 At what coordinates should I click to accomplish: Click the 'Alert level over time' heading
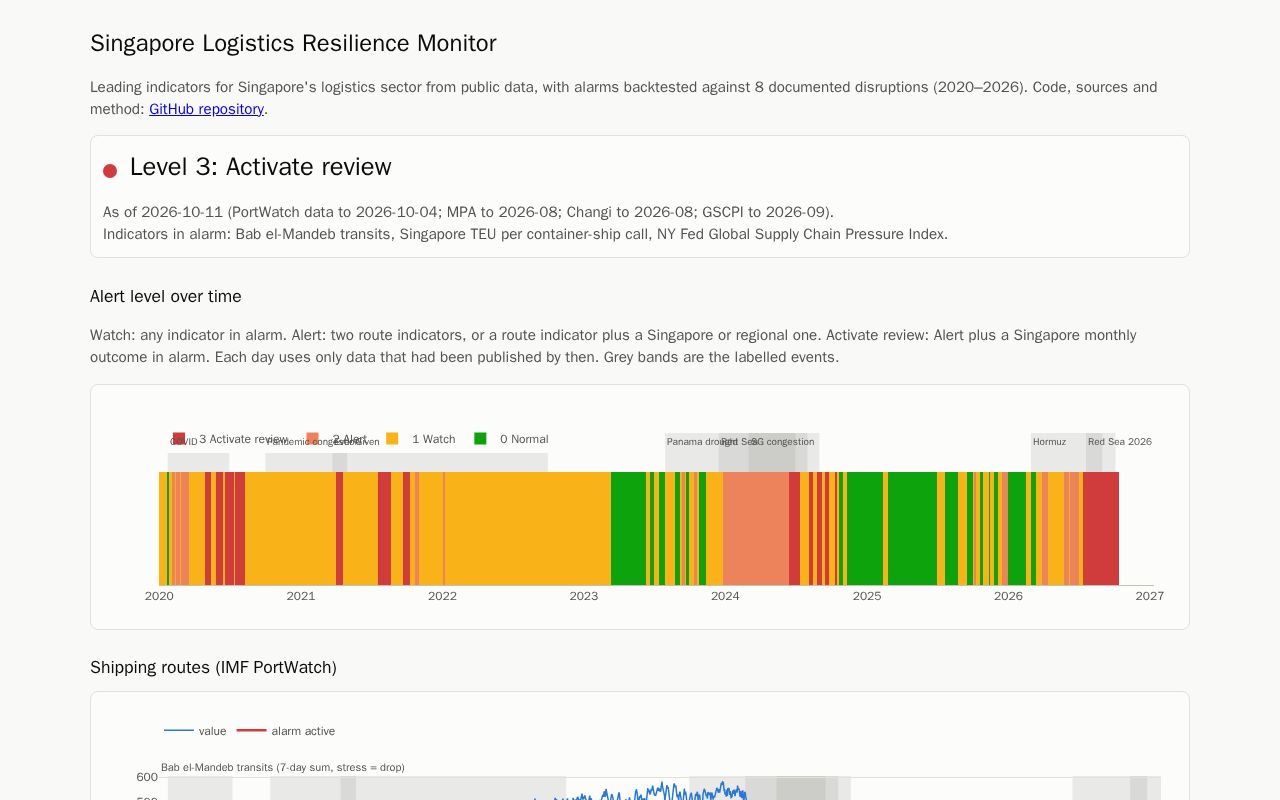click(166, 296)
